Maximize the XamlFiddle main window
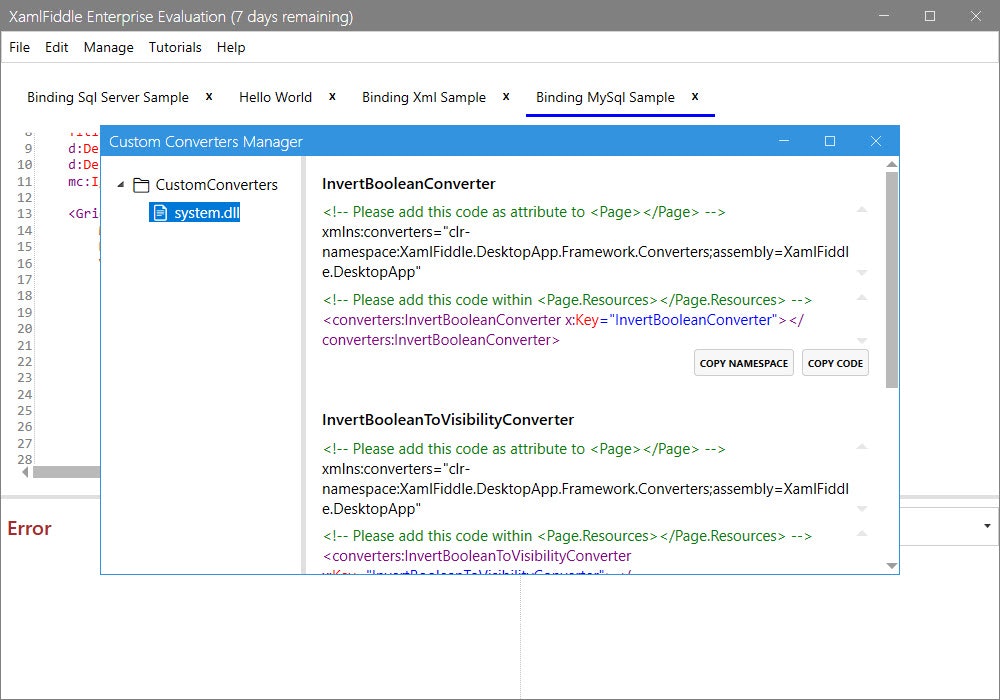 (x=930, y=16)
